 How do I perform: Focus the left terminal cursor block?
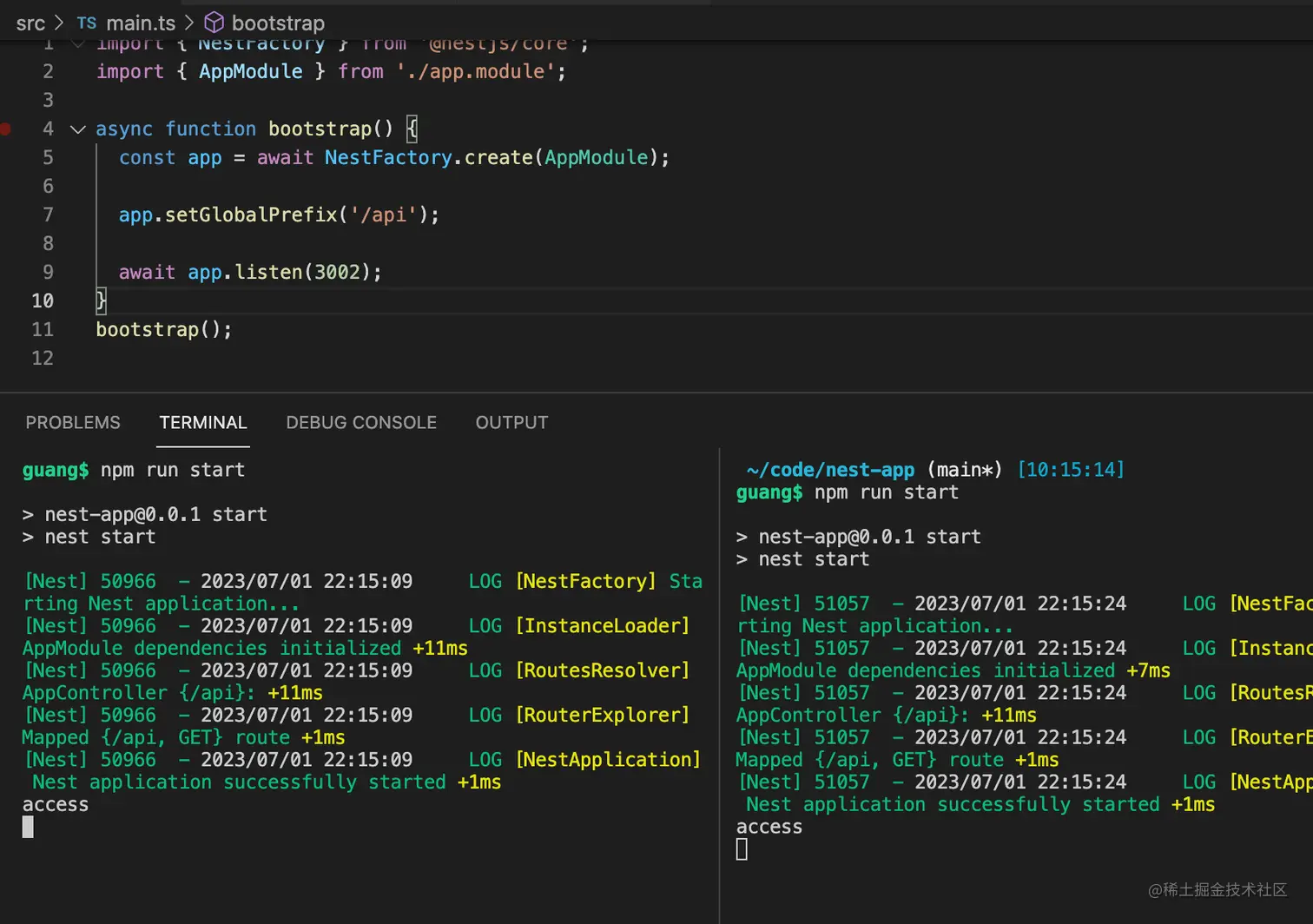tap(28, 828)
